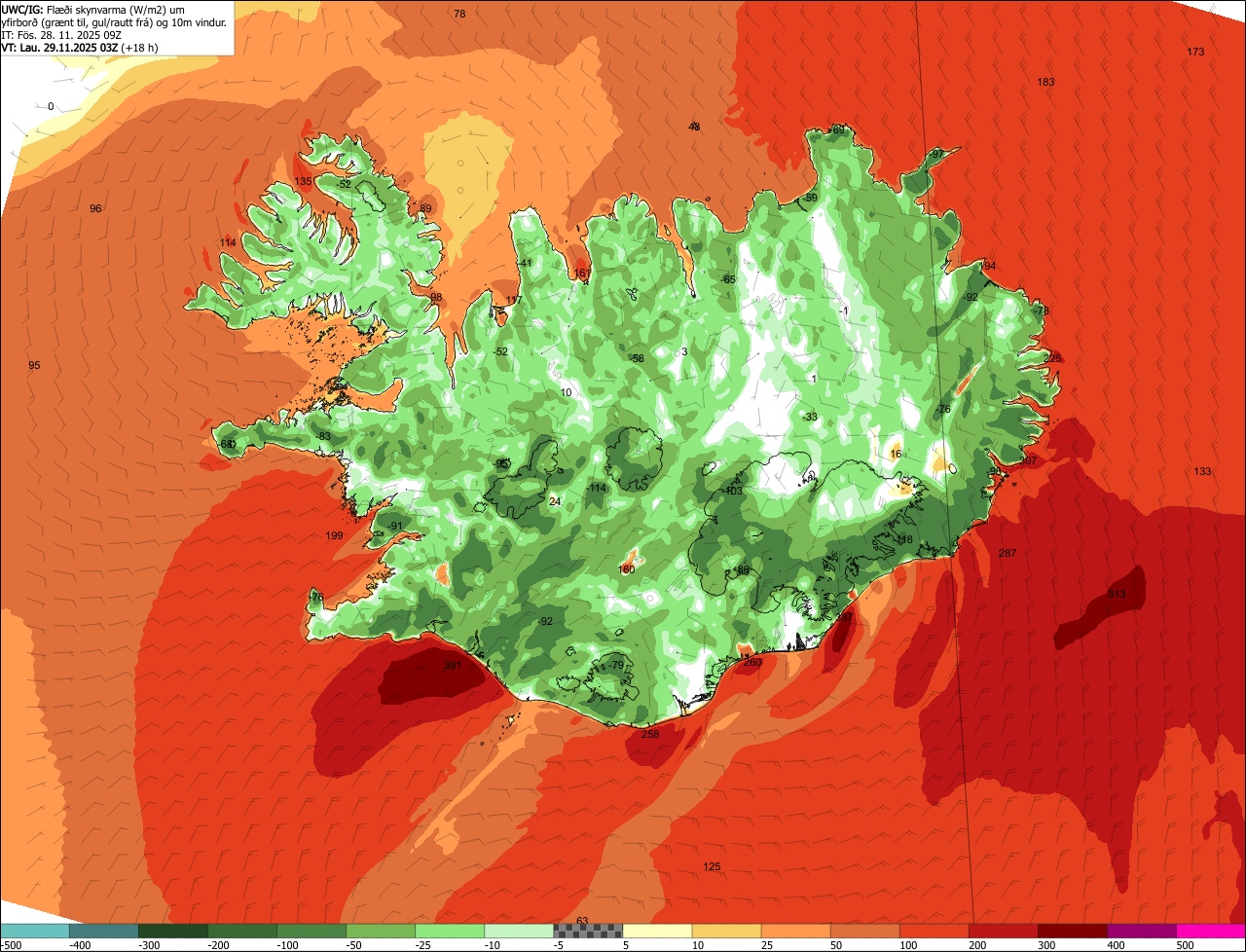Click the value 24 in west-central Iceland
Image resolution: width=1246 pixels, height=952 pixels.
(x=555, y=501)
